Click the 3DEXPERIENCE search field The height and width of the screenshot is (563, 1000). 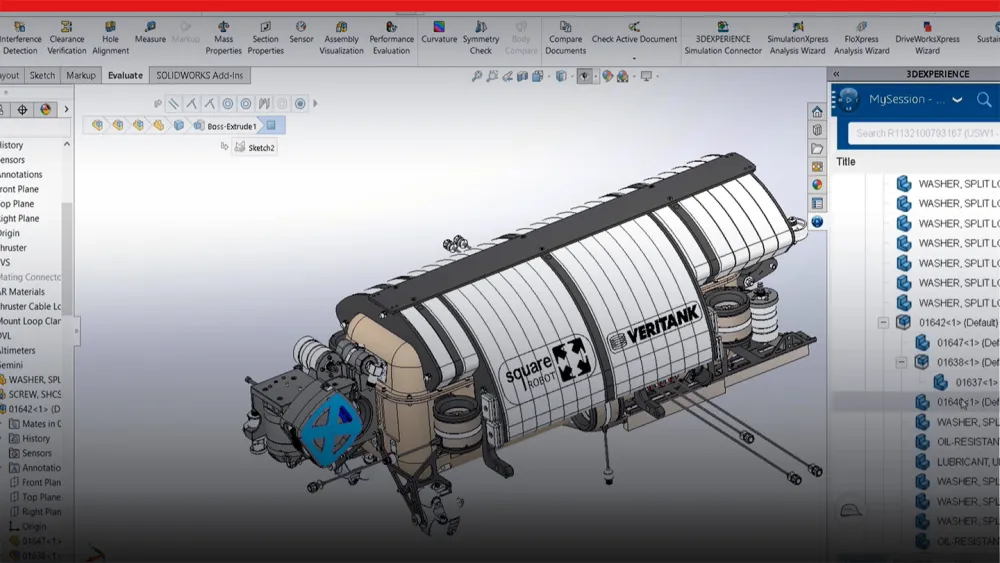923,133
